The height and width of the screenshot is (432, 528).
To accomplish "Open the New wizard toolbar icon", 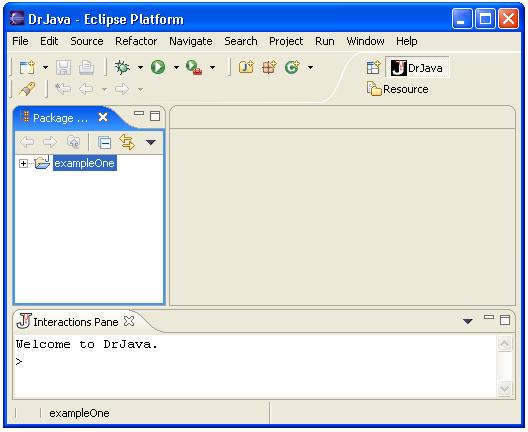I will coord(27,67).
